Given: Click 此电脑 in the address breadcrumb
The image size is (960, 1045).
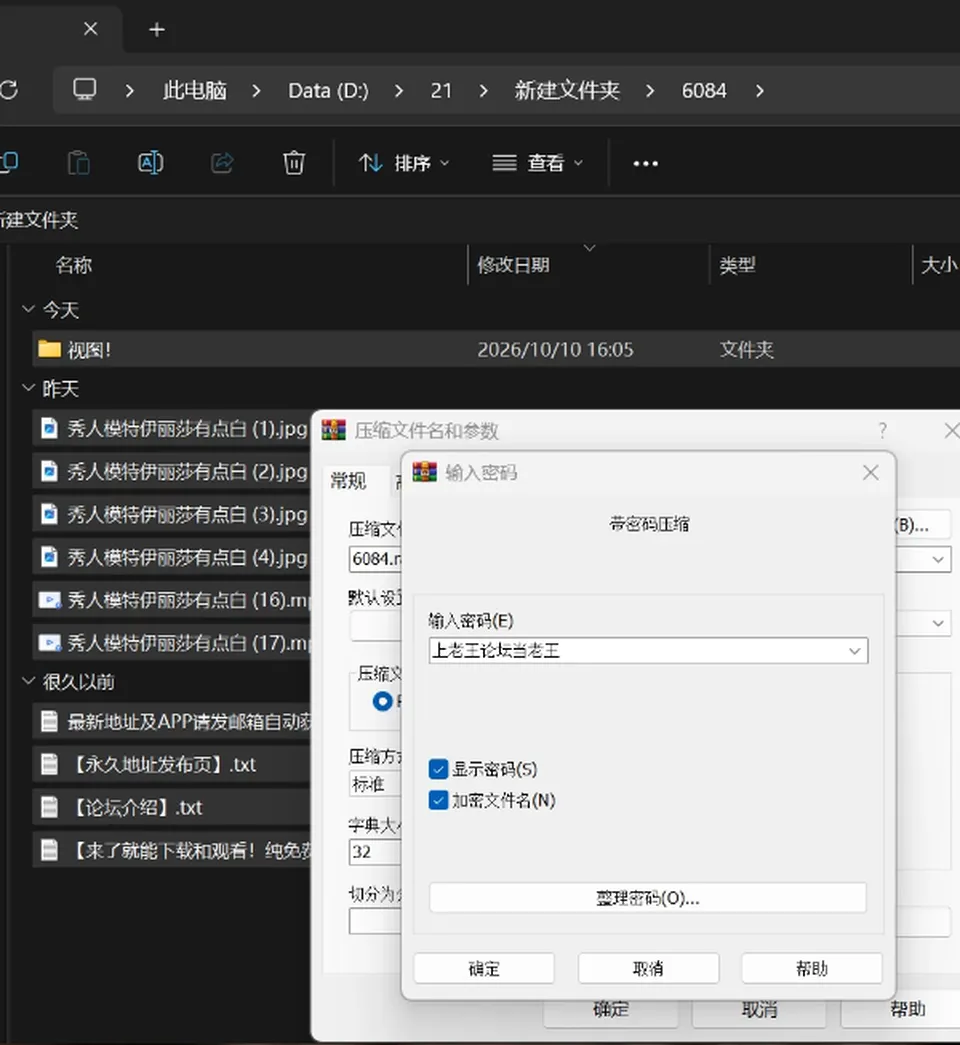Looking at the screenshot, I should pos(195,90).
